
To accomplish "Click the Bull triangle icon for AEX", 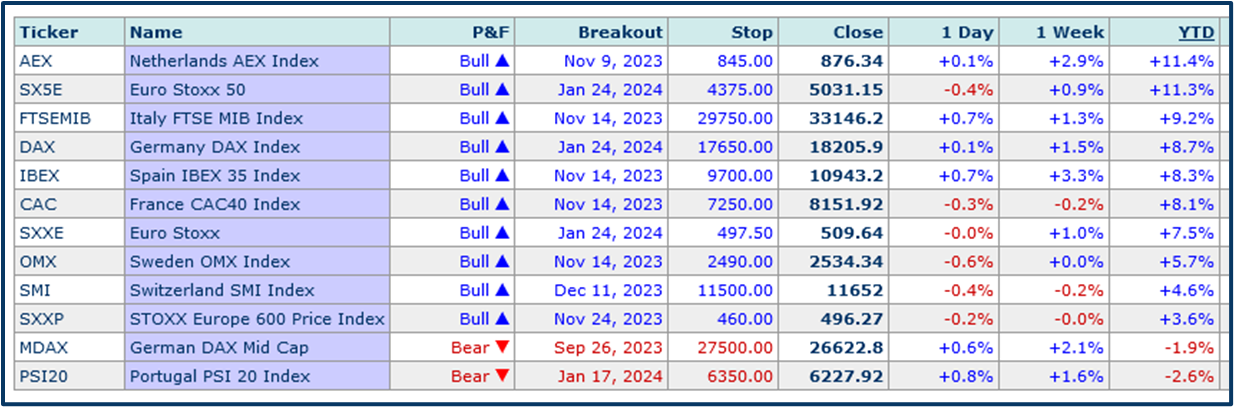I will [502, 61].
